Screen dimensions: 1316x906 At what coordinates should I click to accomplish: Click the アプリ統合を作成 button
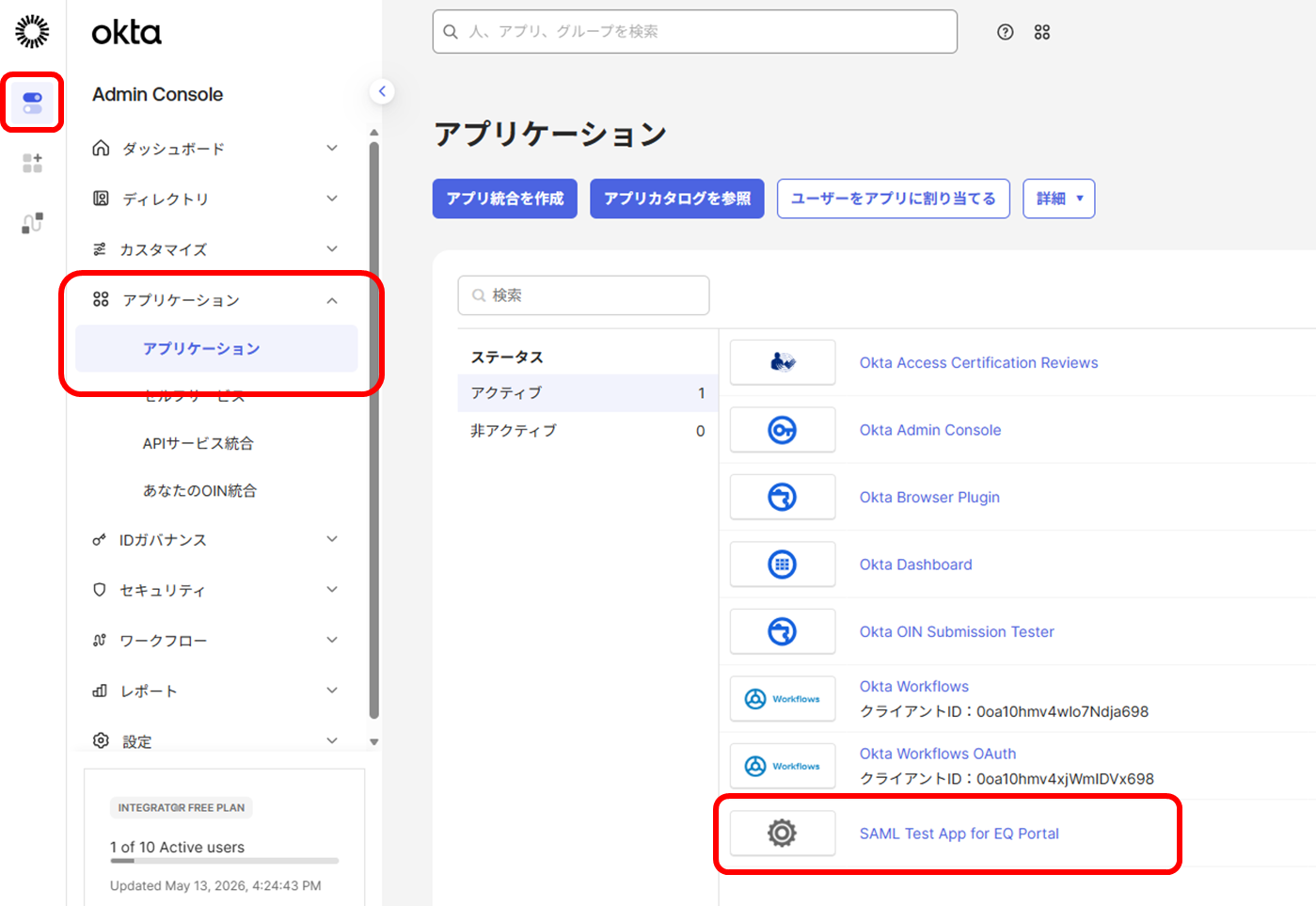click(x=505, y=199)
